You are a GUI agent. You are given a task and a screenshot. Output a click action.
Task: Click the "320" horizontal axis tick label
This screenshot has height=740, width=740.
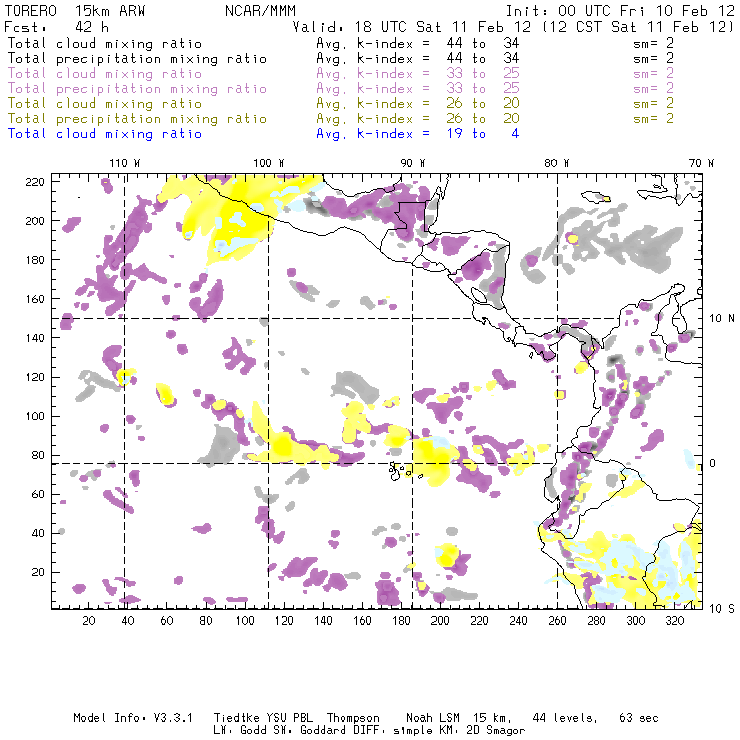pos(674,621)
